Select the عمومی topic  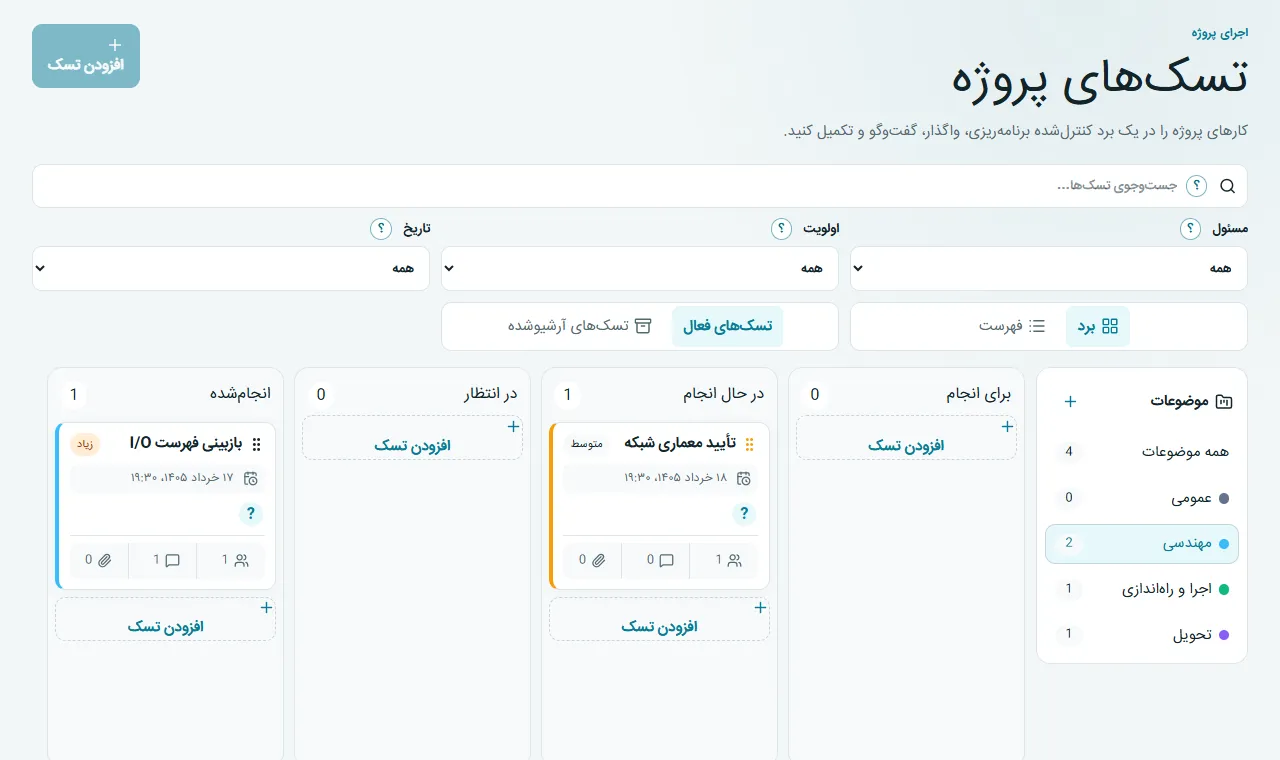(1142, 498)
